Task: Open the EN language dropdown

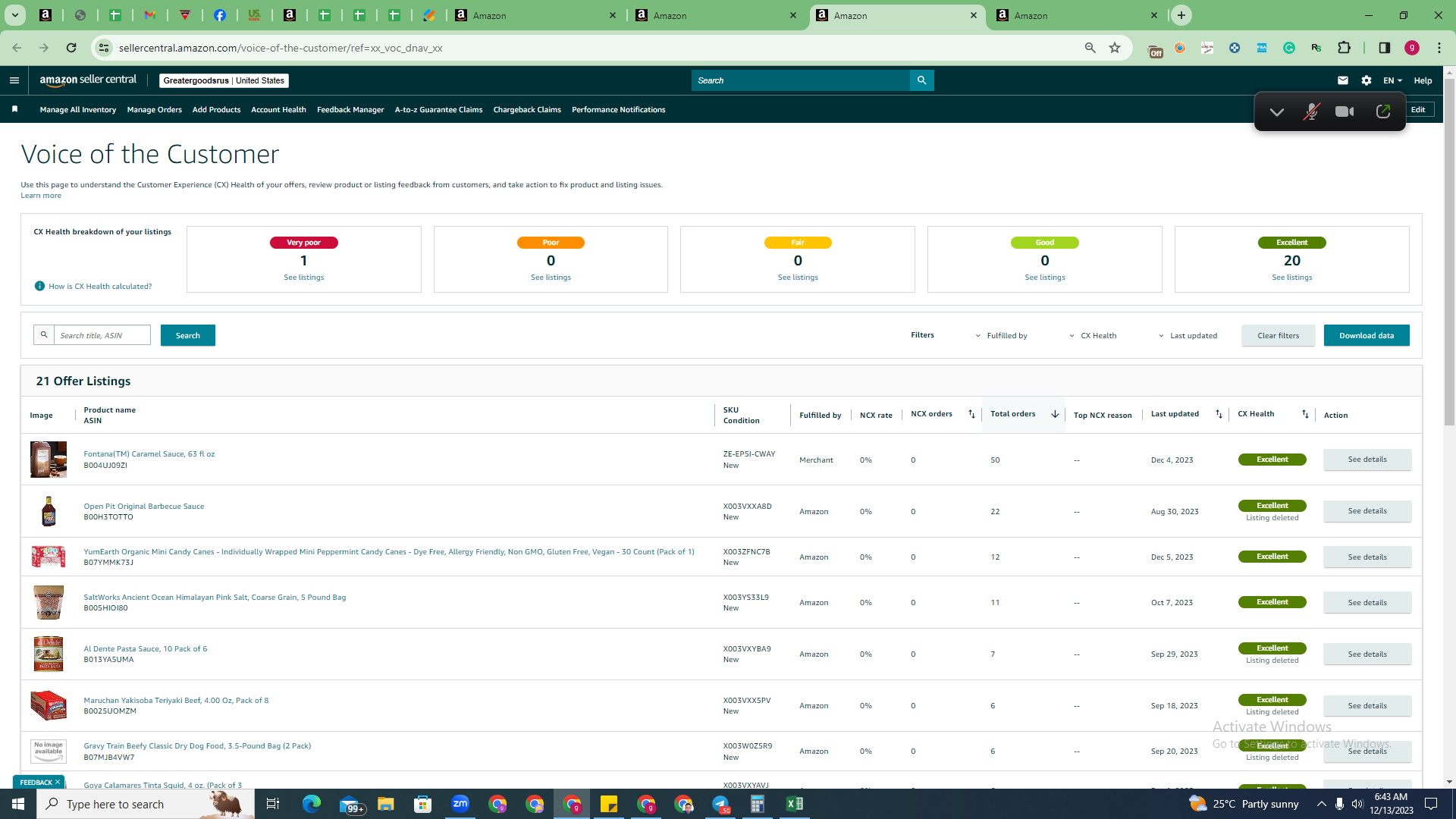Action: (x=1393, y=80)
